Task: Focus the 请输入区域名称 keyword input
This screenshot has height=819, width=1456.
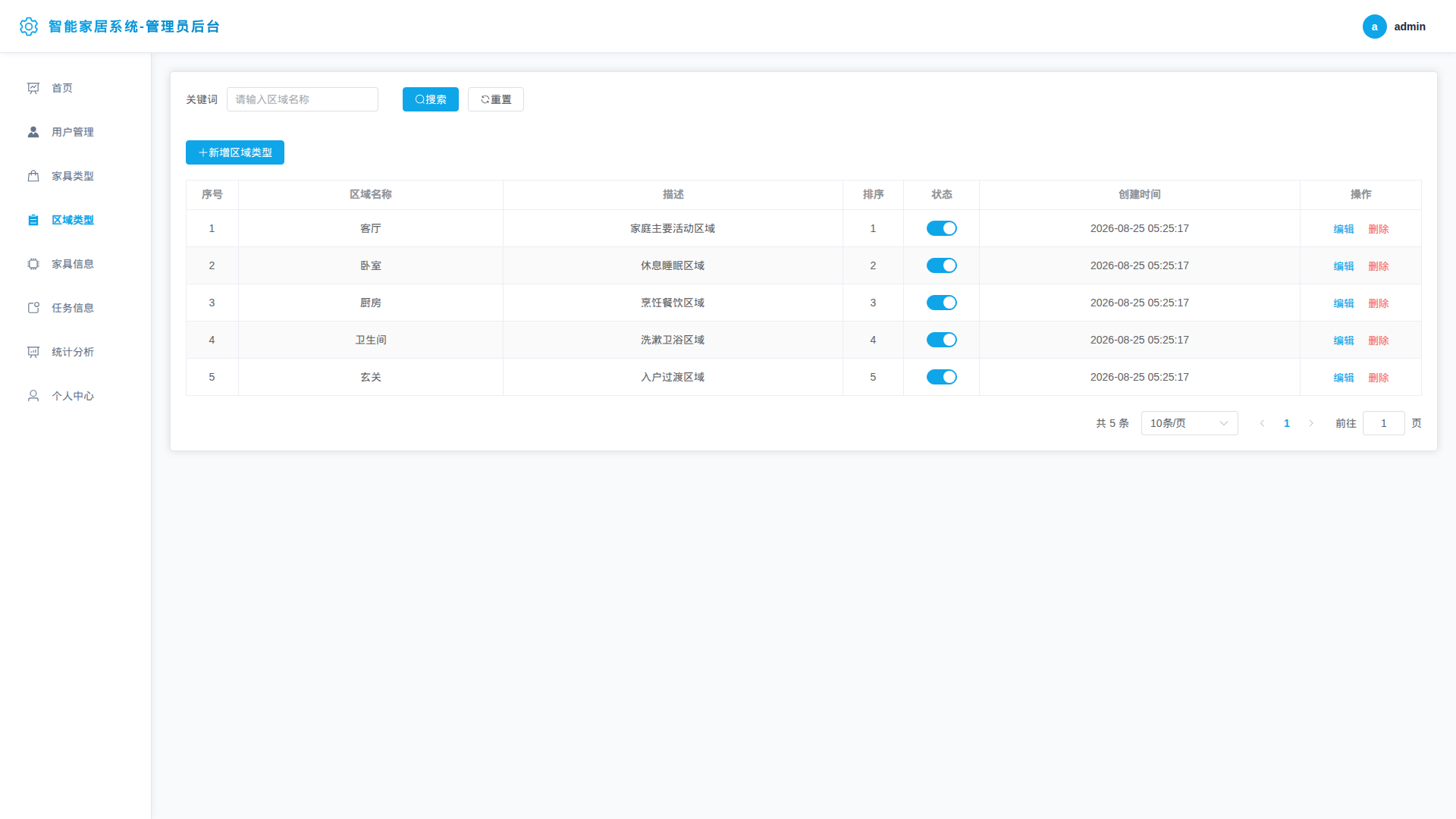Action: pos(303,99)
